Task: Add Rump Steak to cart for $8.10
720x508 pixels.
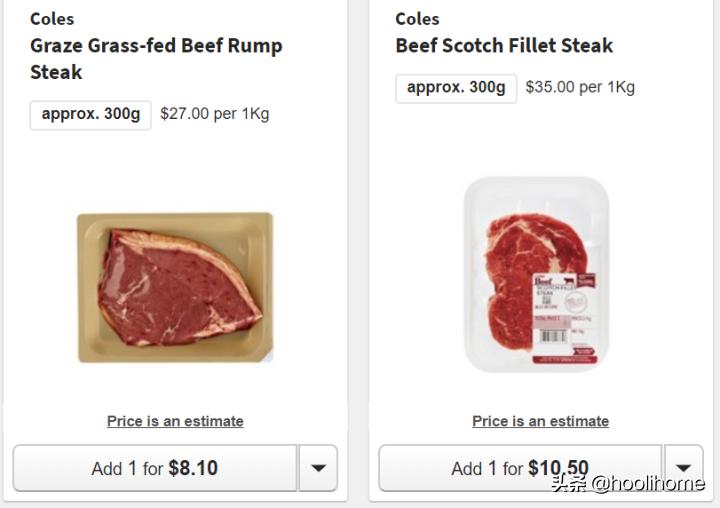Action: coord(155,468)
